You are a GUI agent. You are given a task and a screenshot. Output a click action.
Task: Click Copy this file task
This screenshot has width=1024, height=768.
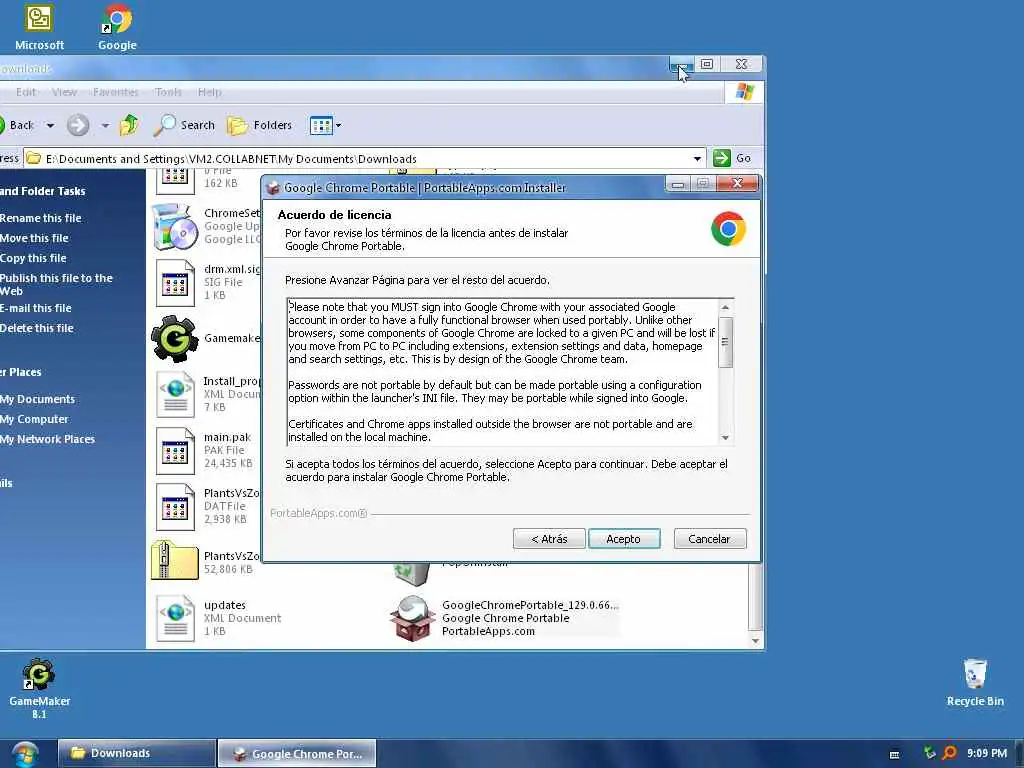point(33,258)
